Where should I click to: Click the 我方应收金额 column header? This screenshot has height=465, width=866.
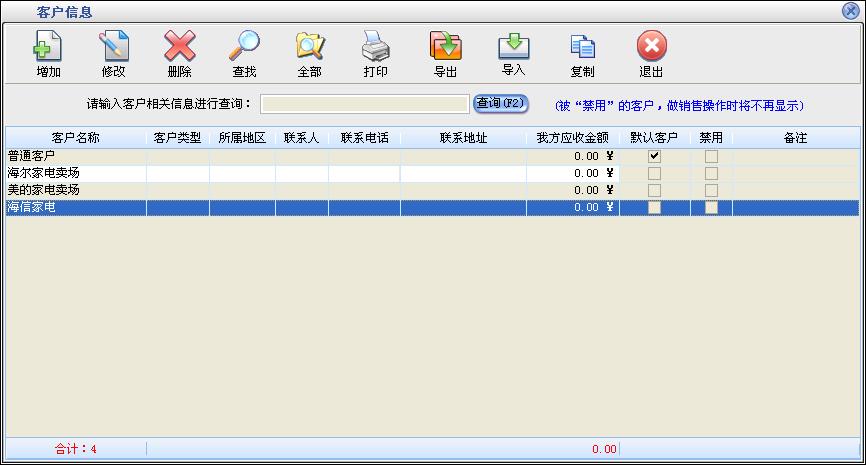tap(572, 138)
